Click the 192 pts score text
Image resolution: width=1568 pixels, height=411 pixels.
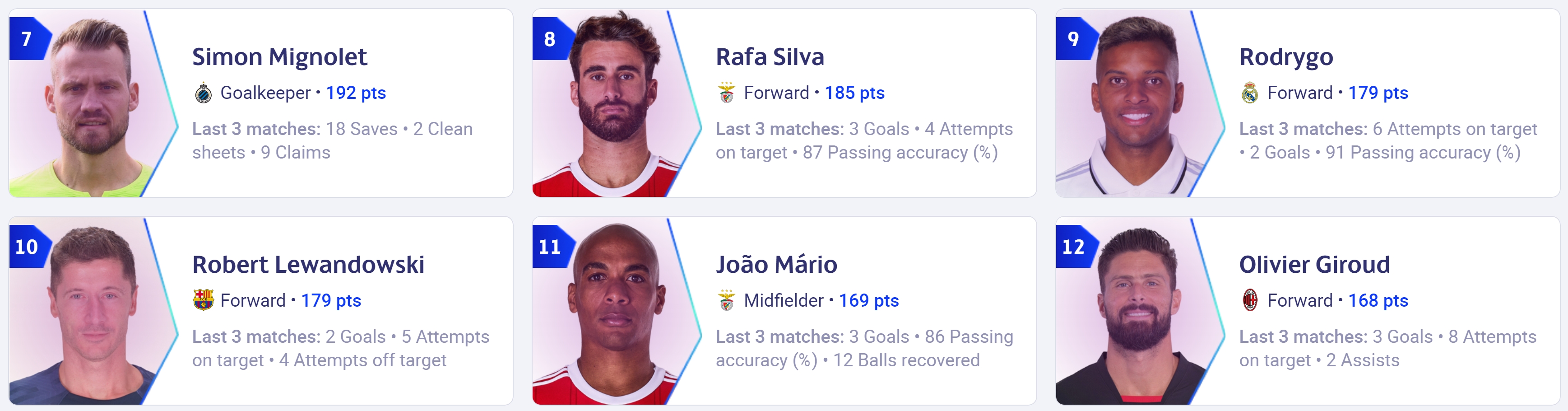[356, 93]
